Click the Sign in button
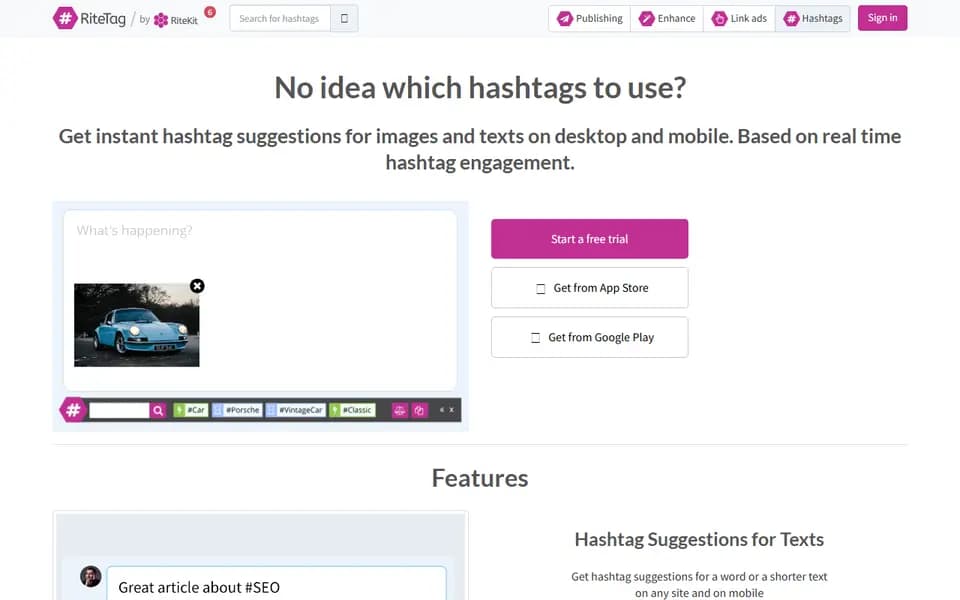 point(882,18)
